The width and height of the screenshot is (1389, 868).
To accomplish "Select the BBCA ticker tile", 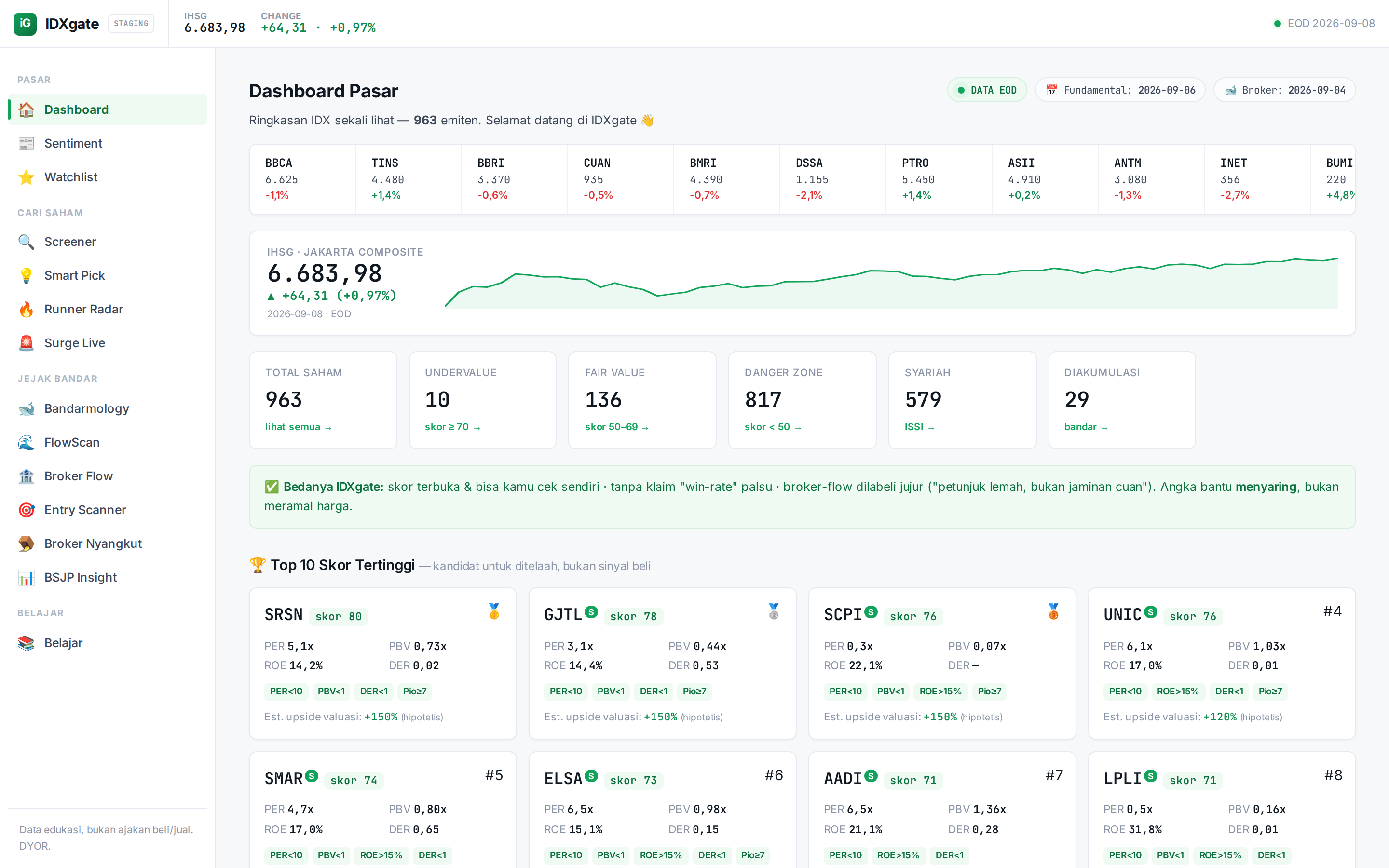I will pos(302,179).
